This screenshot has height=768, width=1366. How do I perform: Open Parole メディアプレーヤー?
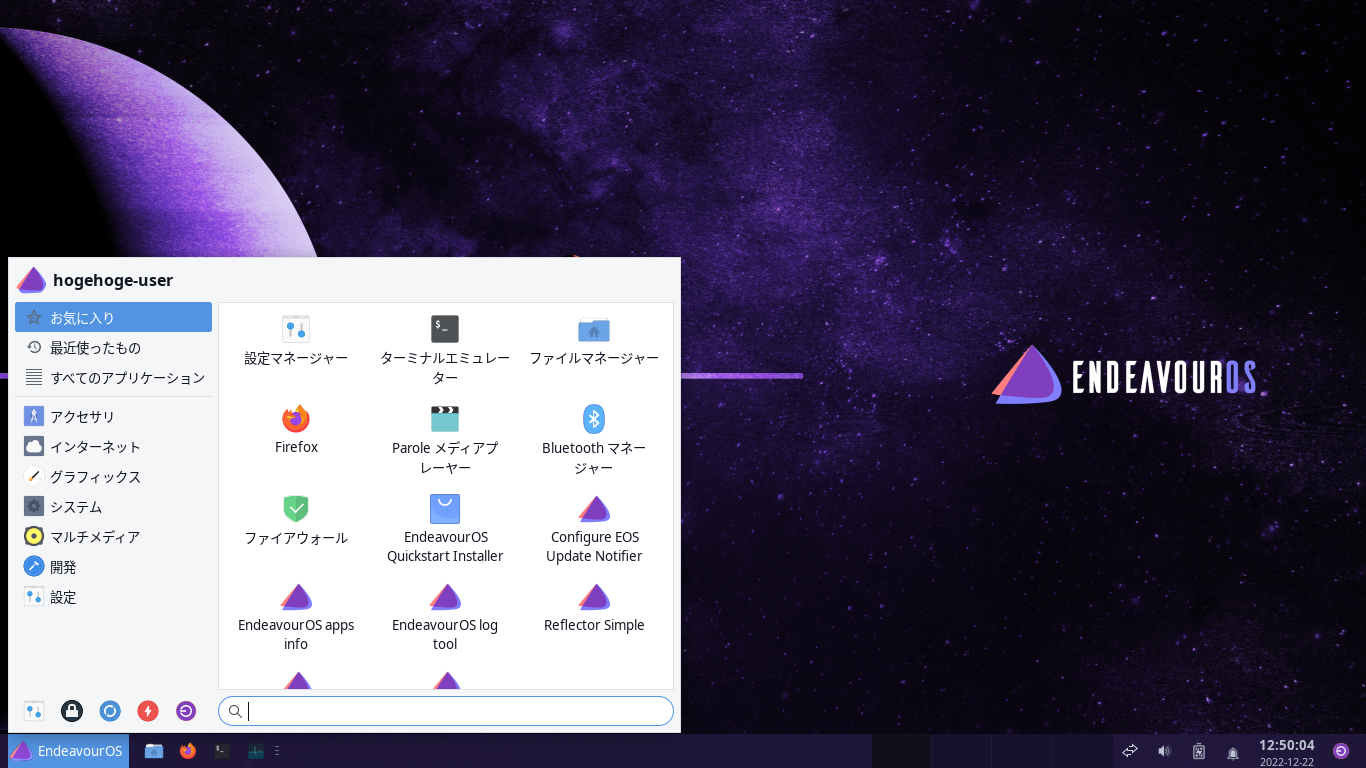[445, 440]
